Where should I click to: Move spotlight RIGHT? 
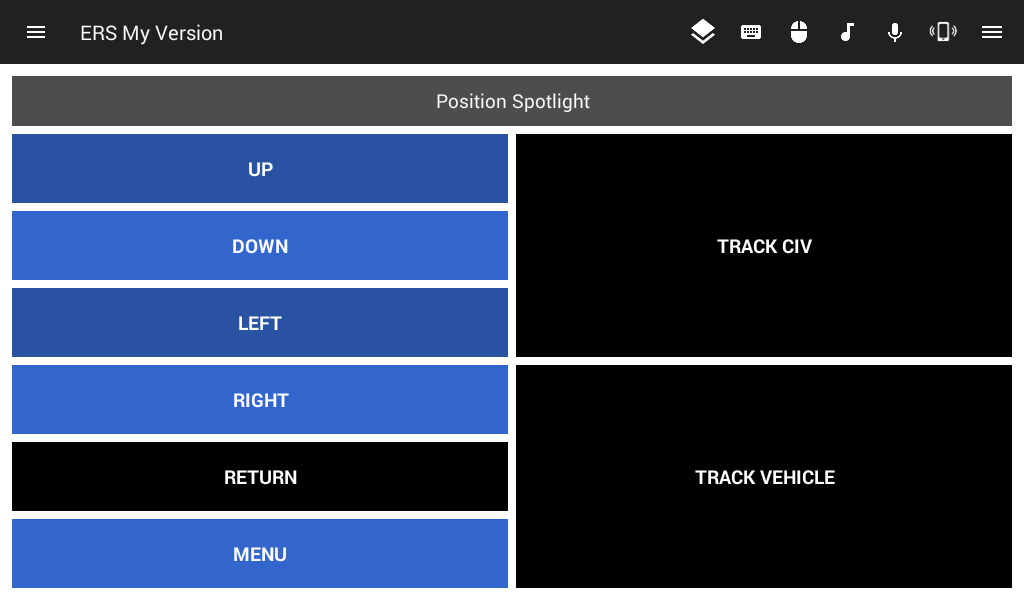[260, 400]
